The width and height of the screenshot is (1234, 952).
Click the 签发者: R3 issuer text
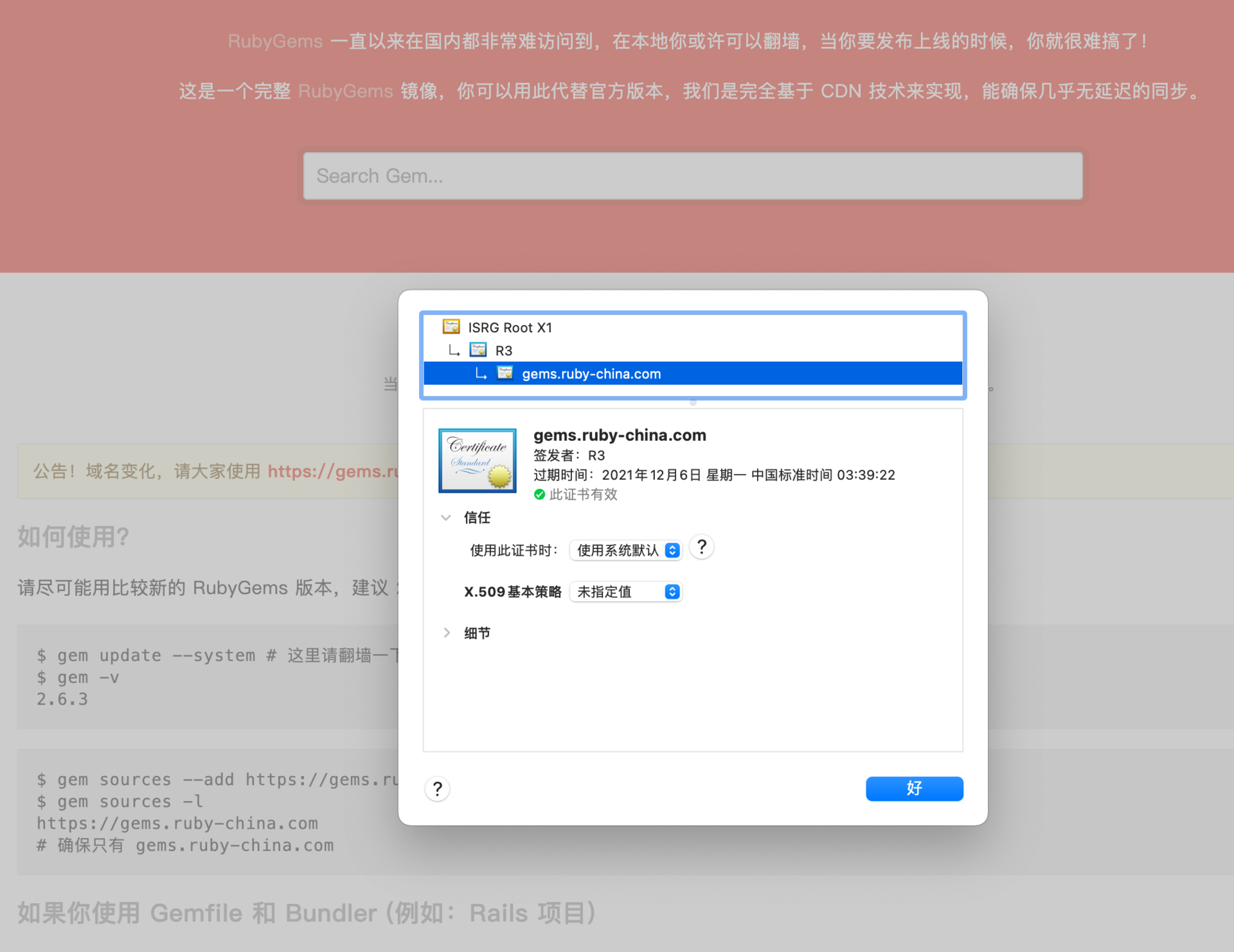(x=569, y=455)
